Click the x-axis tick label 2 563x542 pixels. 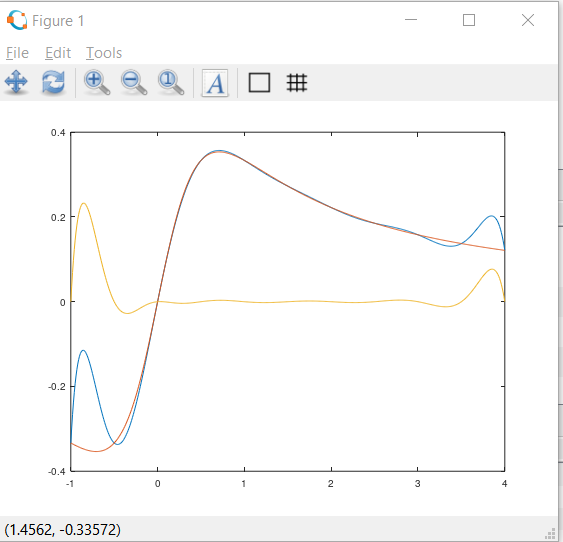tap(331, 484)
